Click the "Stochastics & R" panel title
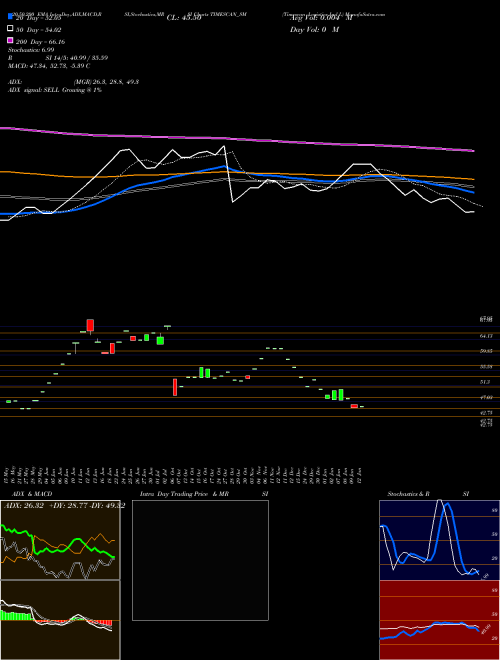The height and width of the screenshot is (660, 500). (408, 494)
